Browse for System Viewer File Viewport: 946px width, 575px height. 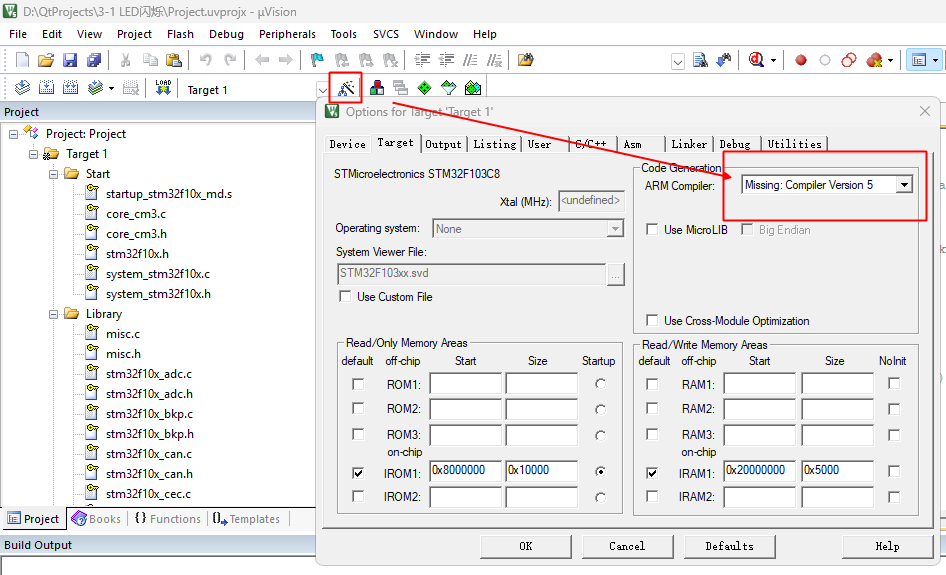point(615,275)
